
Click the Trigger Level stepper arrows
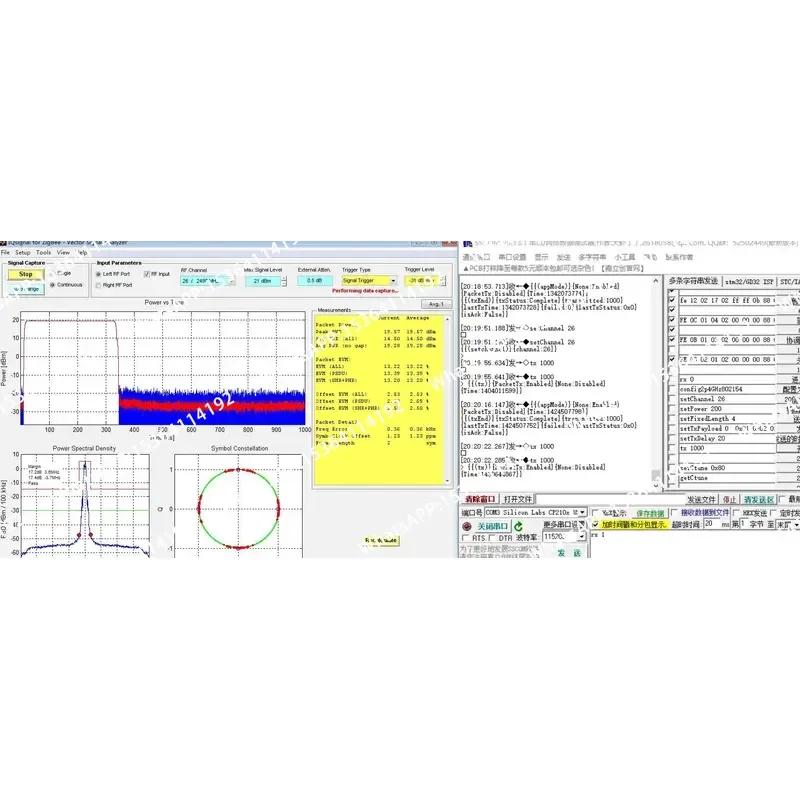(443, 281)
